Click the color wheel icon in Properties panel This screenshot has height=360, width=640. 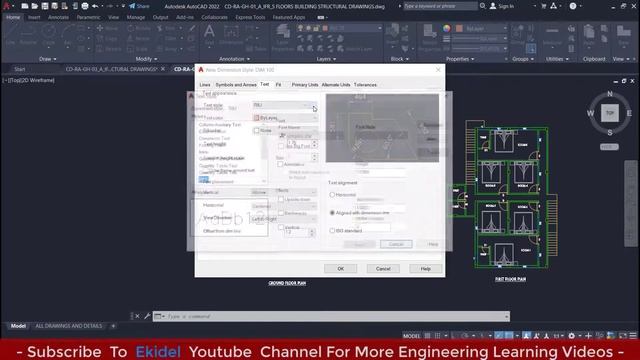click(447, 29)
